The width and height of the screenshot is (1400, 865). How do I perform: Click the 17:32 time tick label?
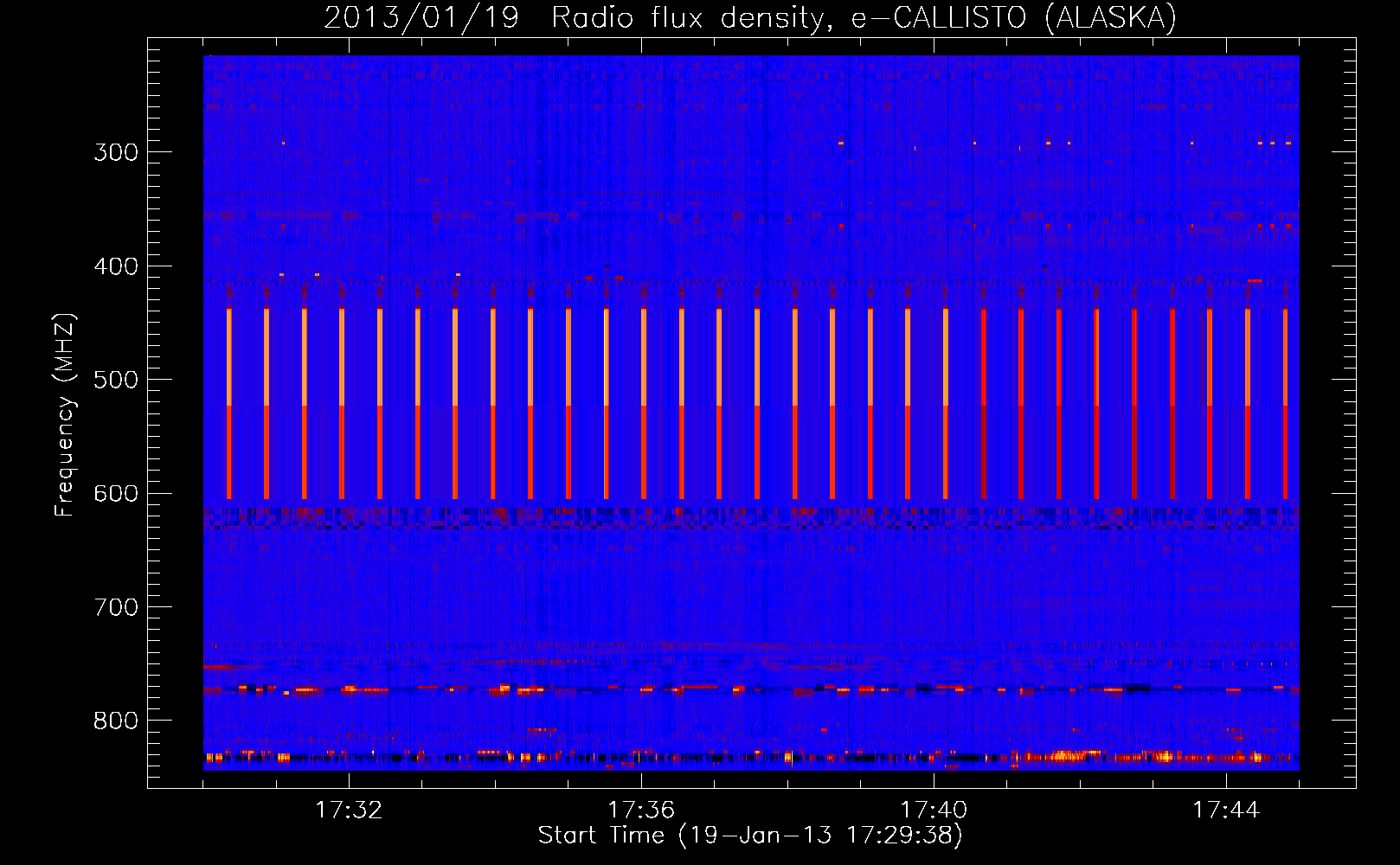coord(349,810)
